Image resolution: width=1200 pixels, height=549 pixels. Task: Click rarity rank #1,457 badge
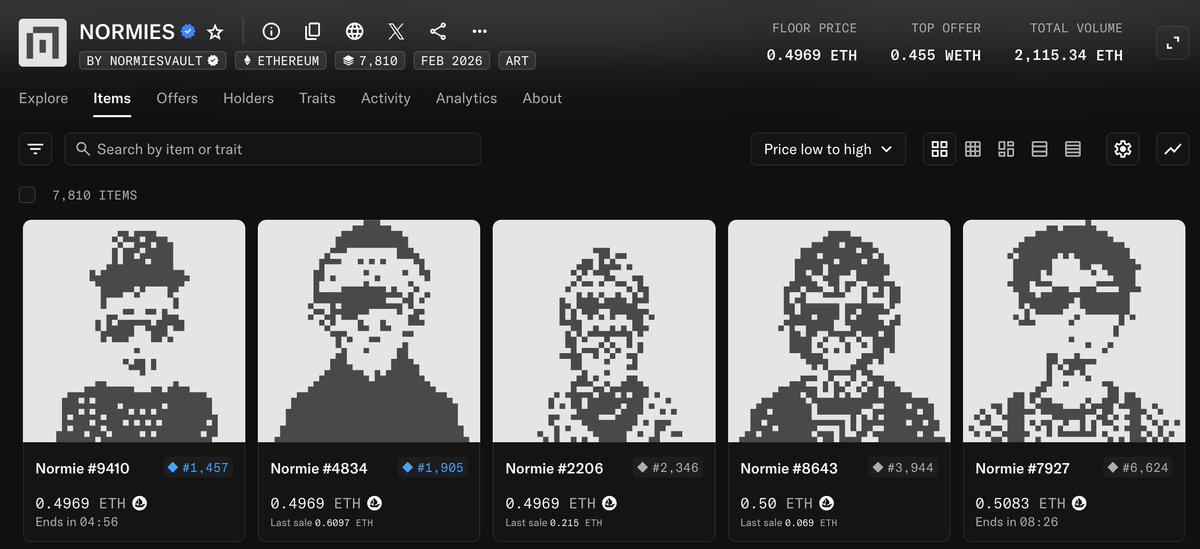[198, 468]
